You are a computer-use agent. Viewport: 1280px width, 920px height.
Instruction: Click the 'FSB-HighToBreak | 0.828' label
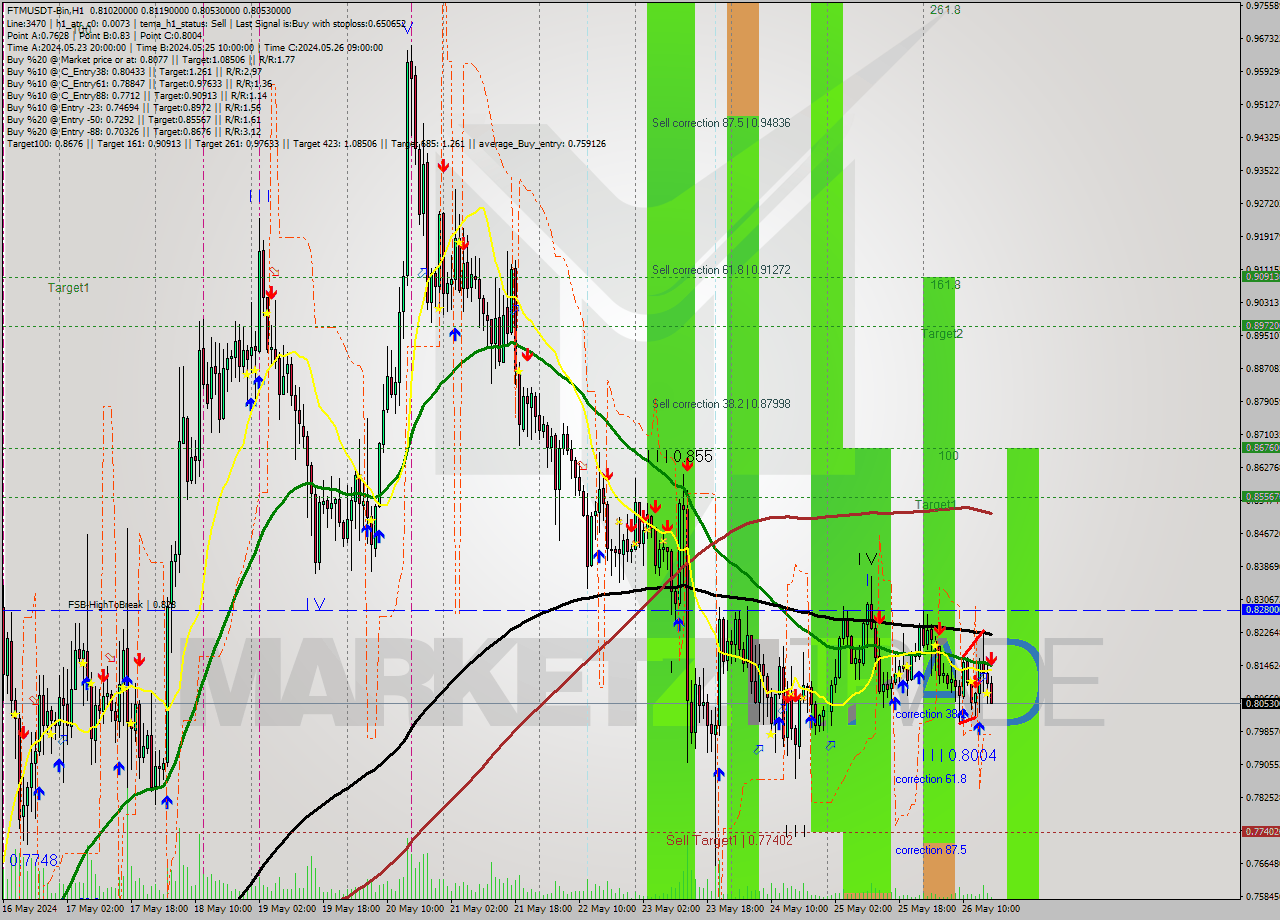point(122,604)
